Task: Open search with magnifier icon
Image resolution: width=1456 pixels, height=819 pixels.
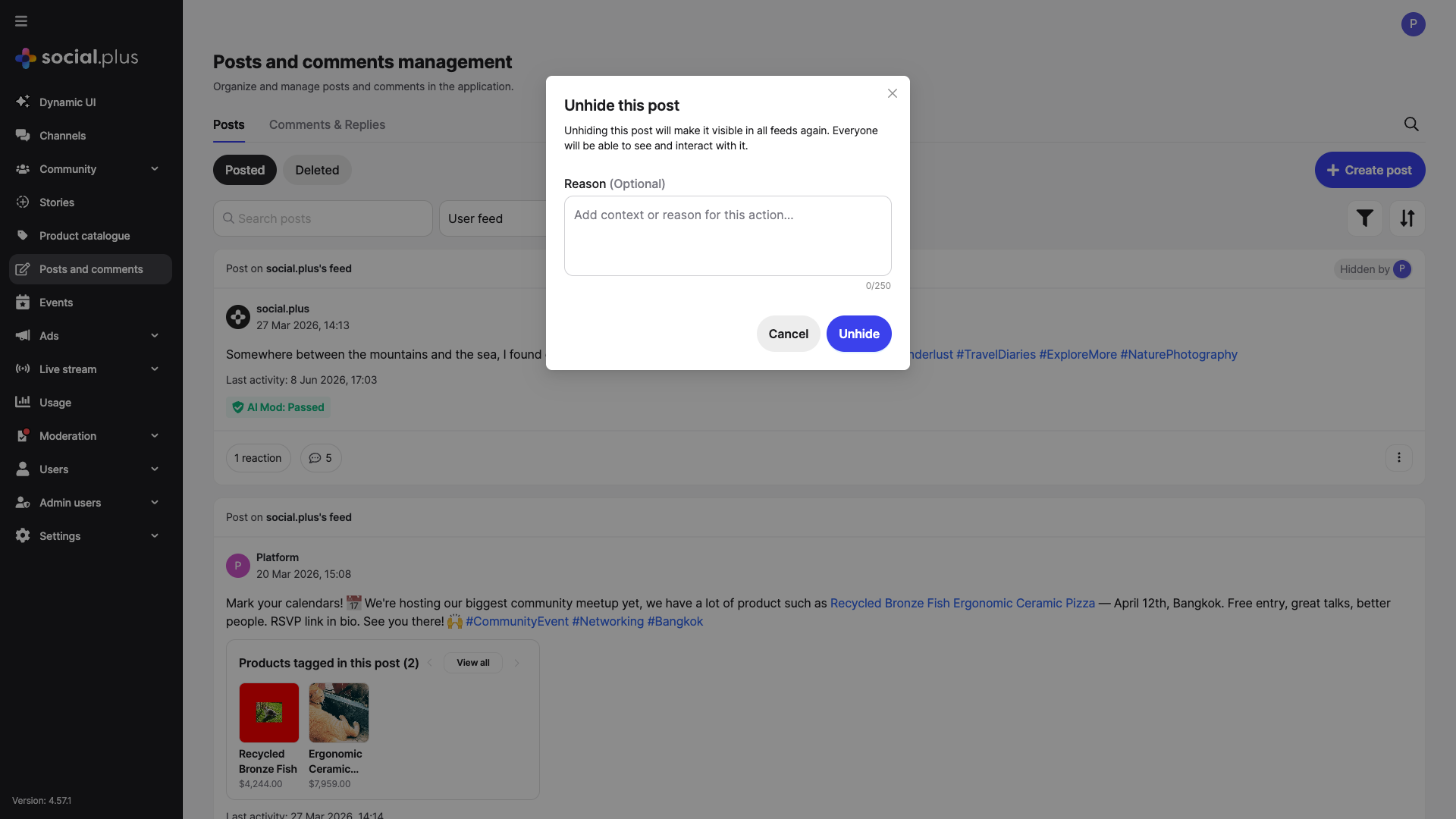Action: pyautogui.click(x=1411, y=124)
